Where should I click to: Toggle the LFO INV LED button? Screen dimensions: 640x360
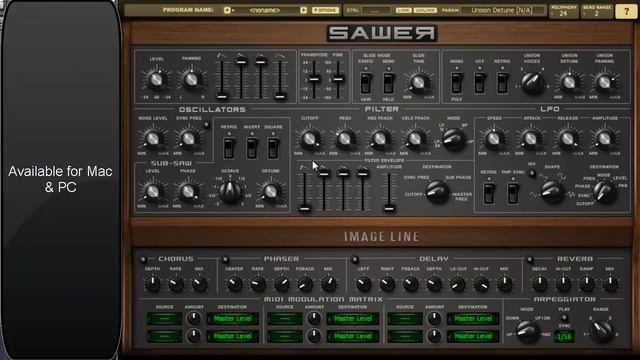(x=532, y=173)
